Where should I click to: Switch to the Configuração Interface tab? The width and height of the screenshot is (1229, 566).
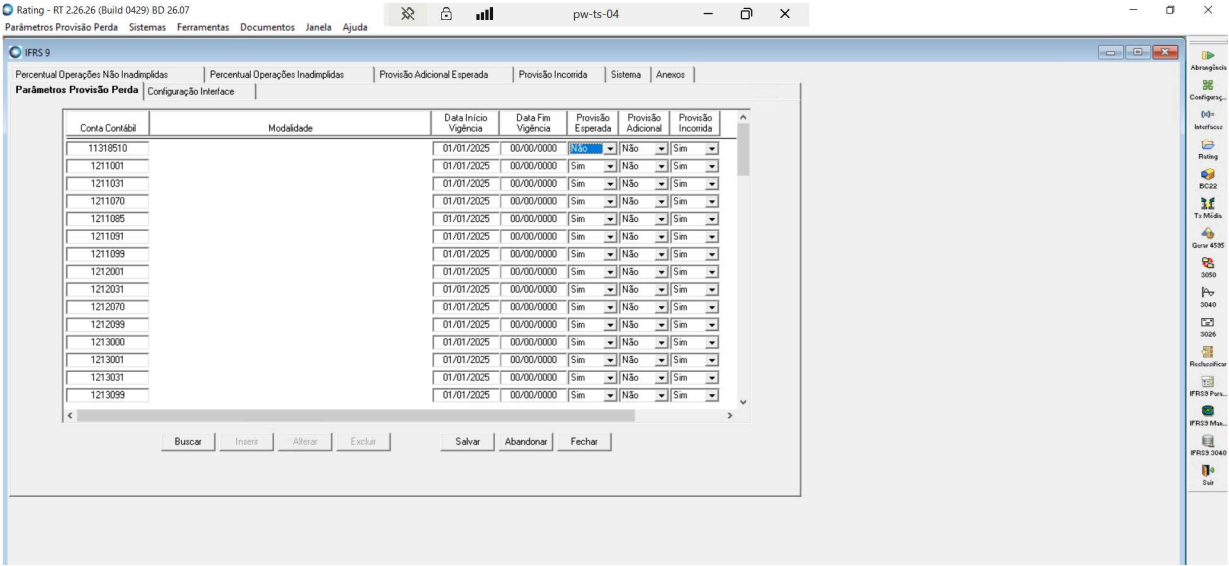coord(199,92)
